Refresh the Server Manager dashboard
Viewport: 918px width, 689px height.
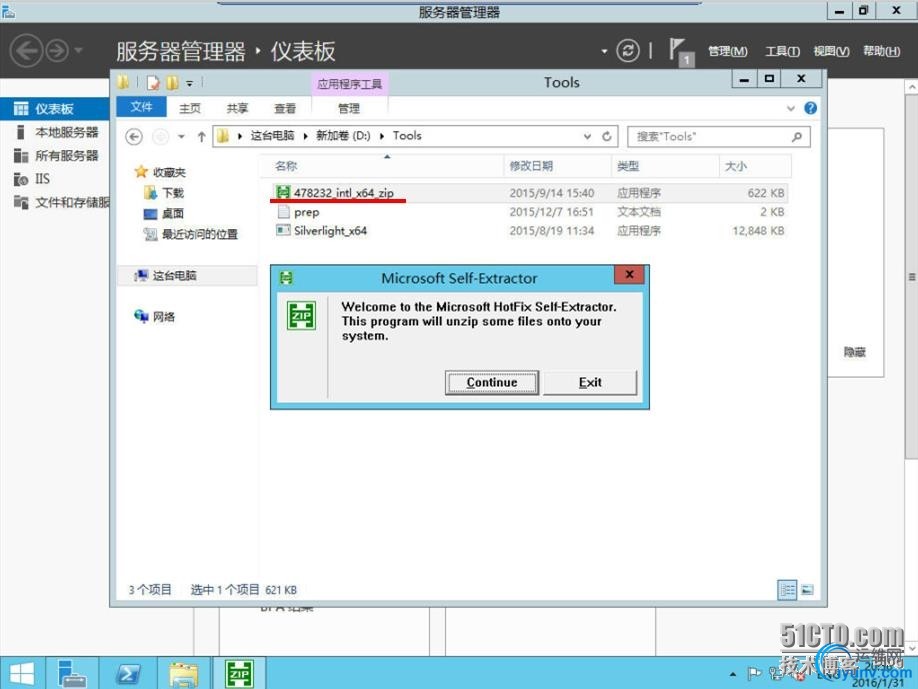click(x=628, y=50)
